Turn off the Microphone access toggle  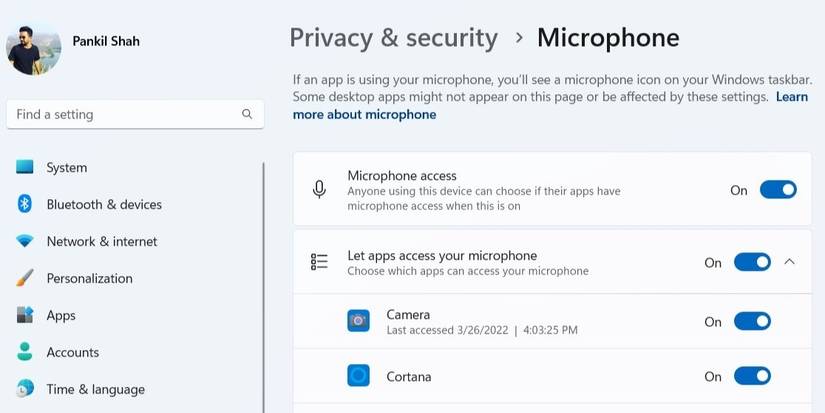(778, 190)
